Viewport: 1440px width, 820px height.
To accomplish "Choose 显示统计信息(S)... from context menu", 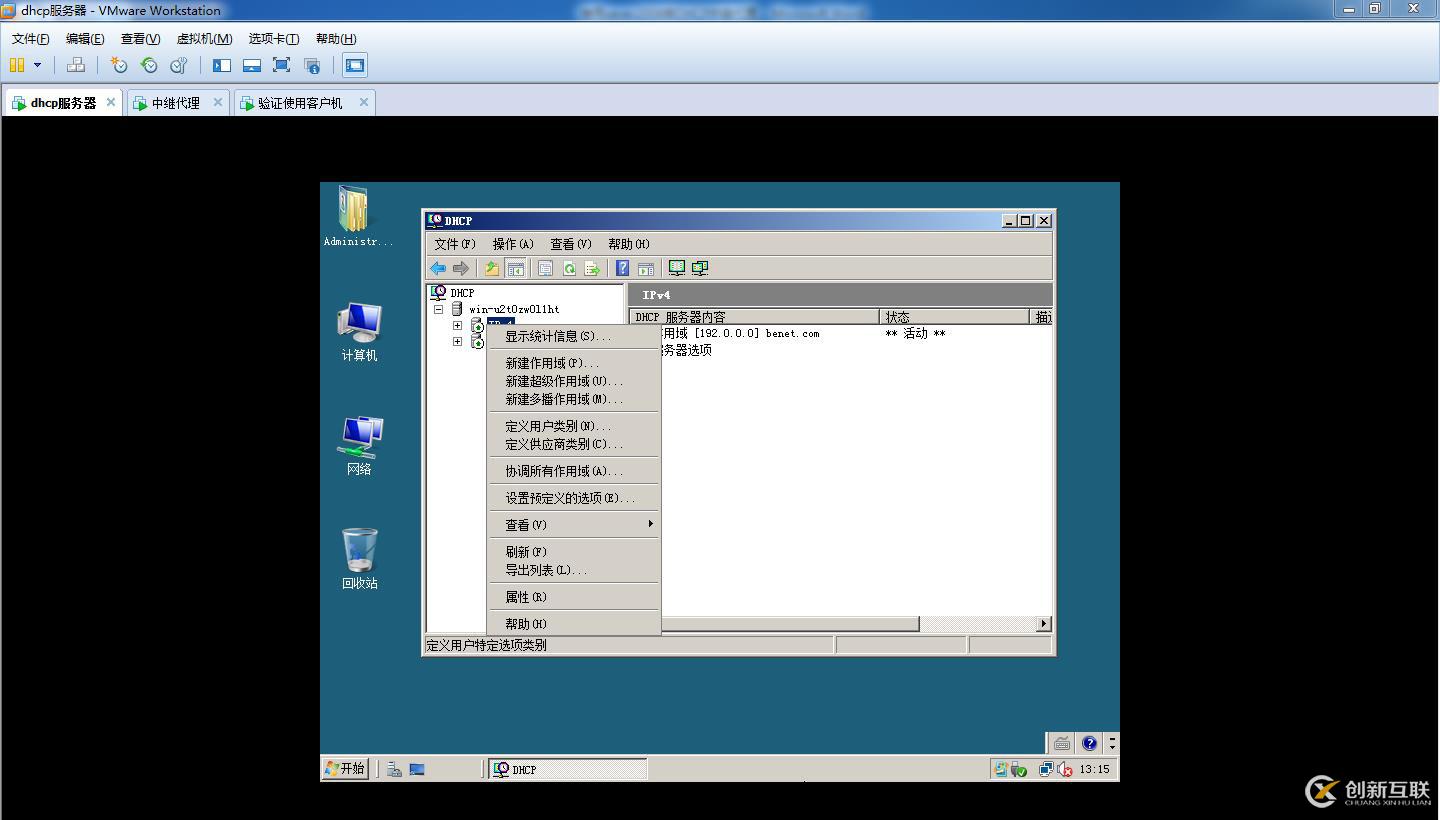I will 574,336.
